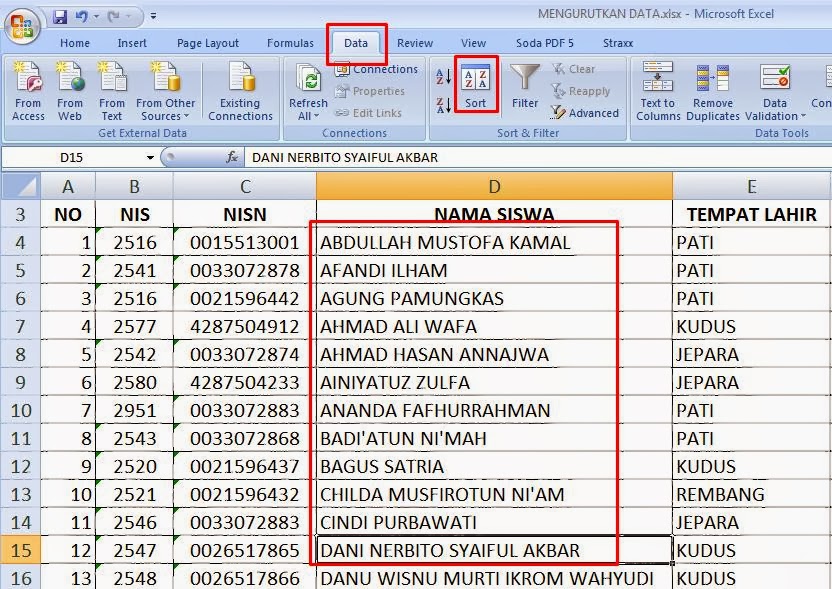Select cell BAGUS SATRIA

pos(495,466)
